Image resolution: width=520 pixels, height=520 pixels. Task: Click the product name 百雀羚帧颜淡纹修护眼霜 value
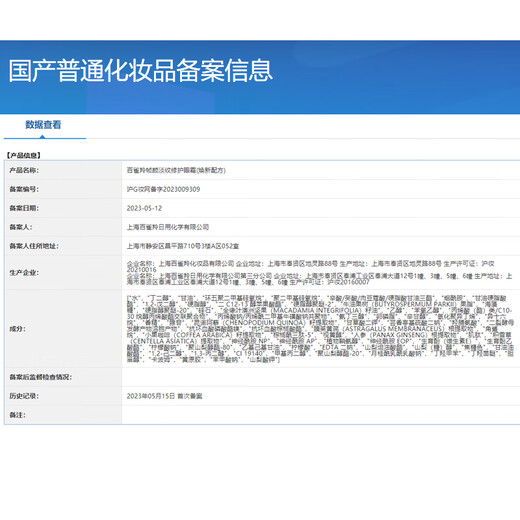[x=176, y=170]
